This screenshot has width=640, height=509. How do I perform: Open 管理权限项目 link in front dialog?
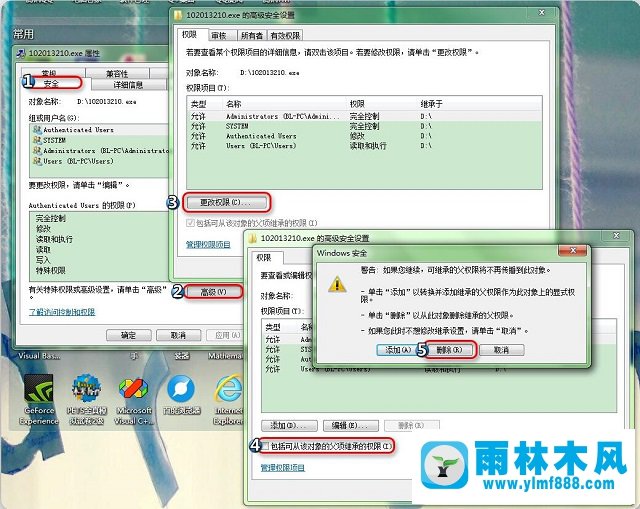pyautogui.click(x=282, y=467)
